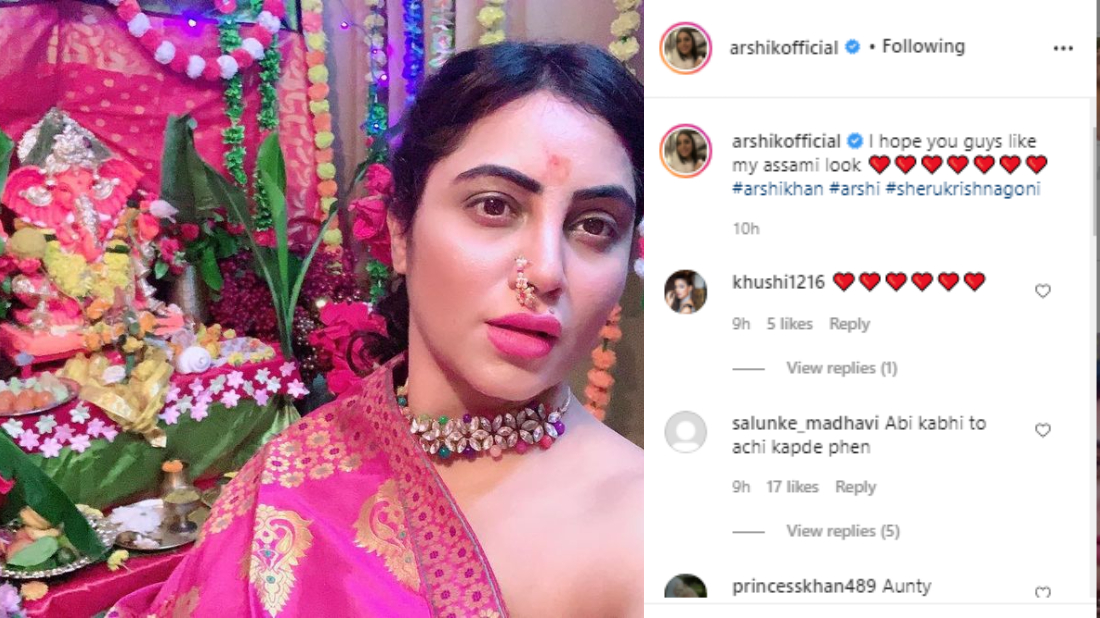
Task: Click the post photo of the woman
Action: point(321,309)
